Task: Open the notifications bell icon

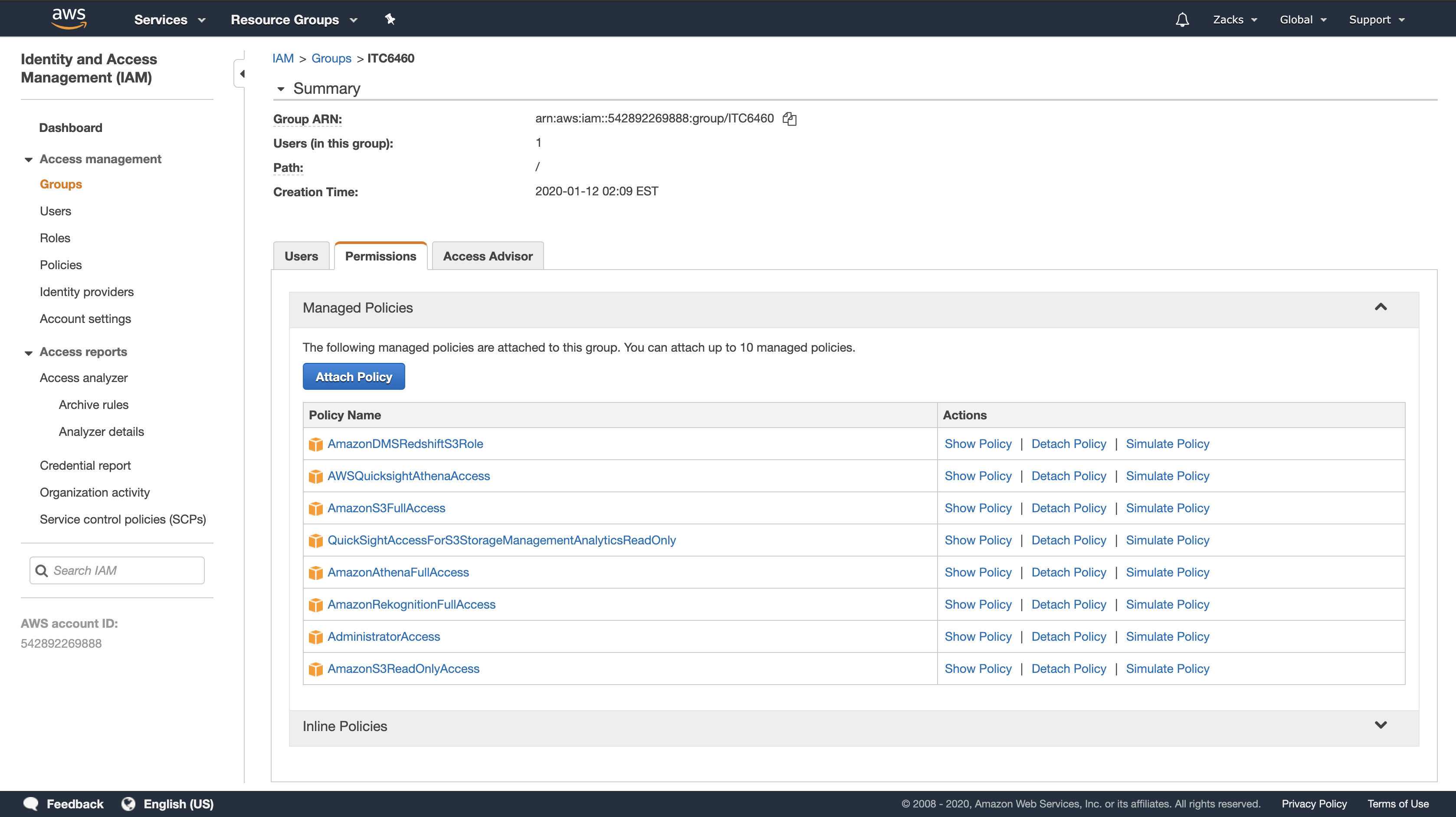Action: 1182,20
